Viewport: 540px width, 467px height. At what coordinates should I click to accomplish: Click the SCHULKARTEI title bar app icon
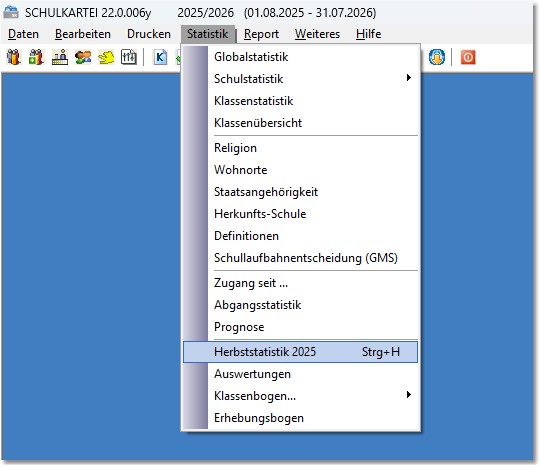pyautogui.click(x=11, y=12)
